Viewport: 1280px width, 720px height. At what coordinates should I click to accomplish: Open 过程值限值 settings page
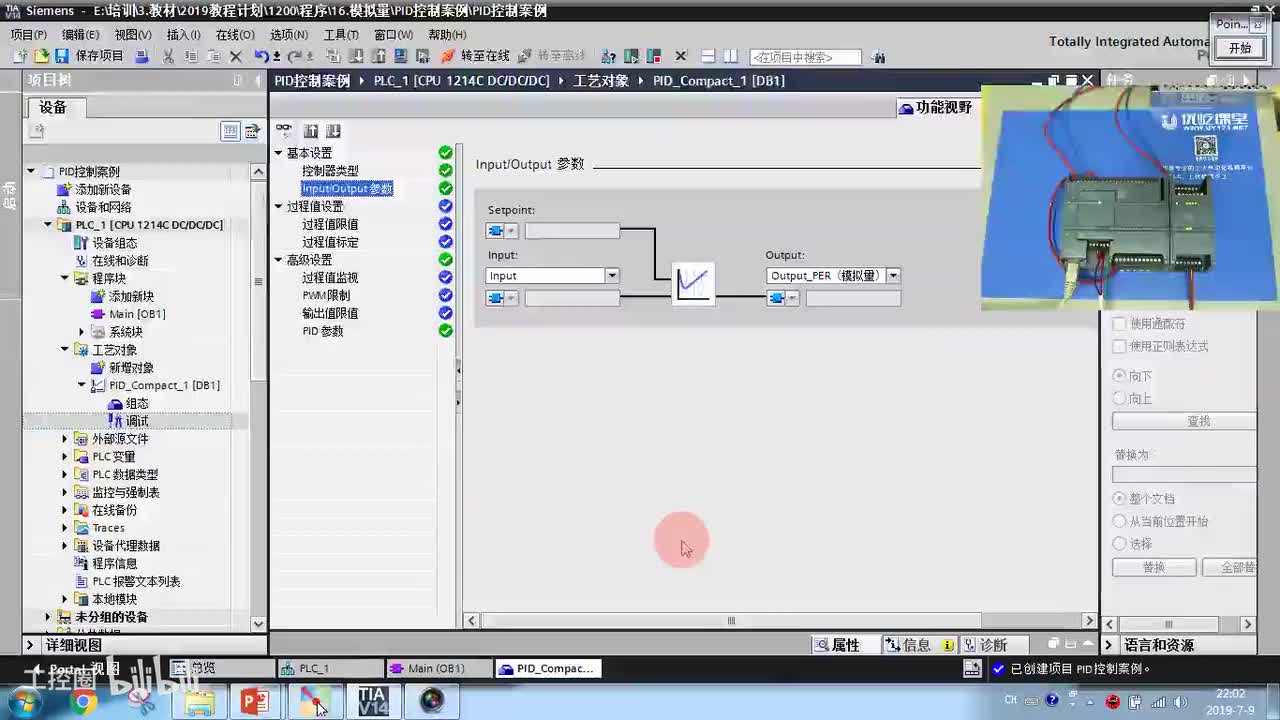pyautogui.click(x=330, y=224)
